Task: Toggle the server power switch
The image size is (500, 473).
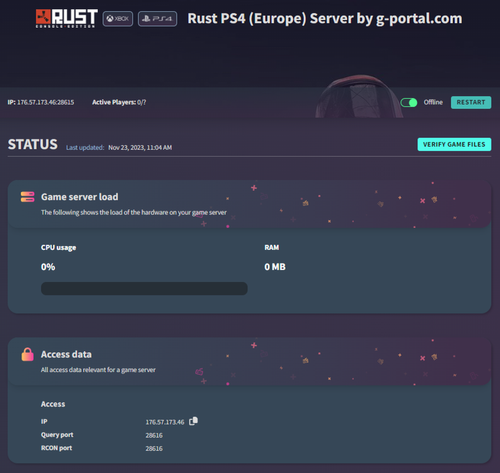Action: 409,102
